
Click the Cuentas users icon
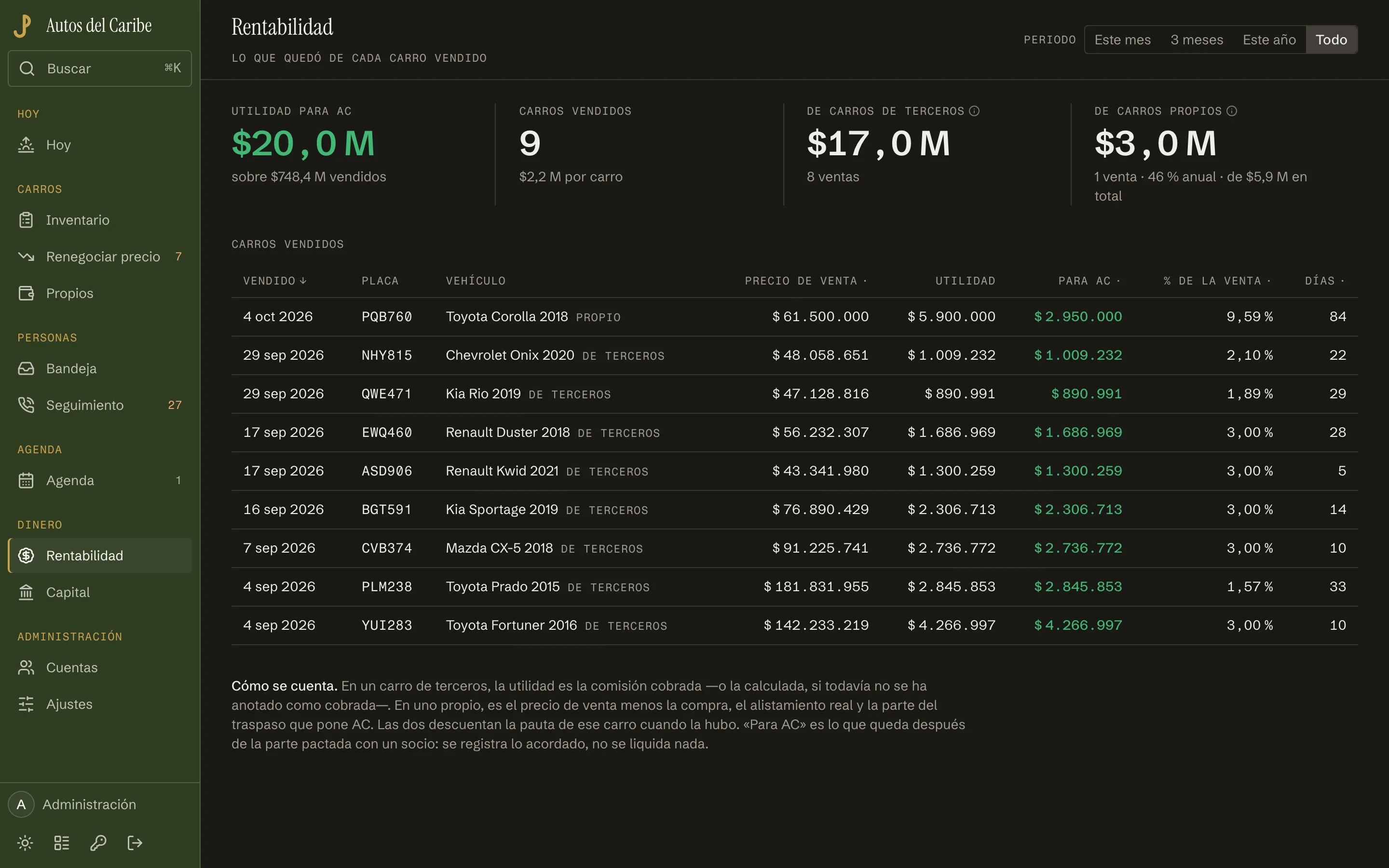point(26,668)
